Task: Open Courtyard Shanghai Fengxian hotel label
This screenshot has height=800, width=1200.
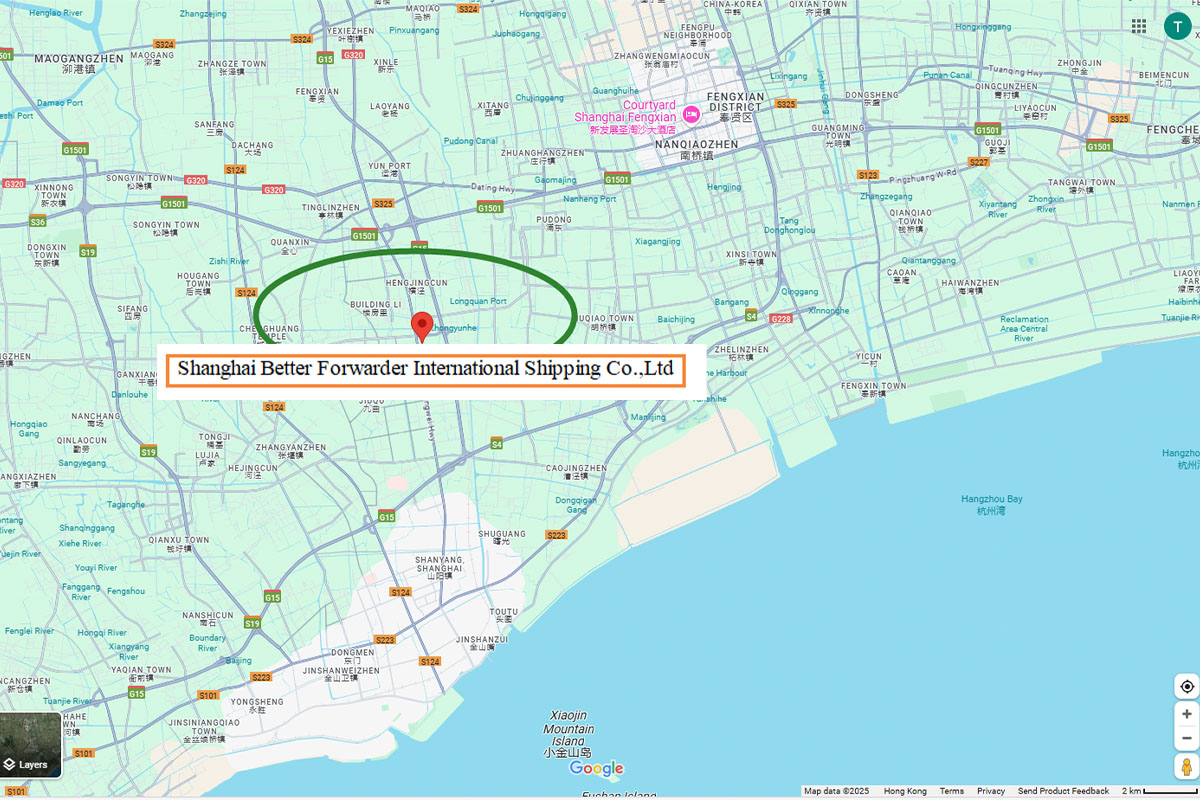Action: pos(625,117)
